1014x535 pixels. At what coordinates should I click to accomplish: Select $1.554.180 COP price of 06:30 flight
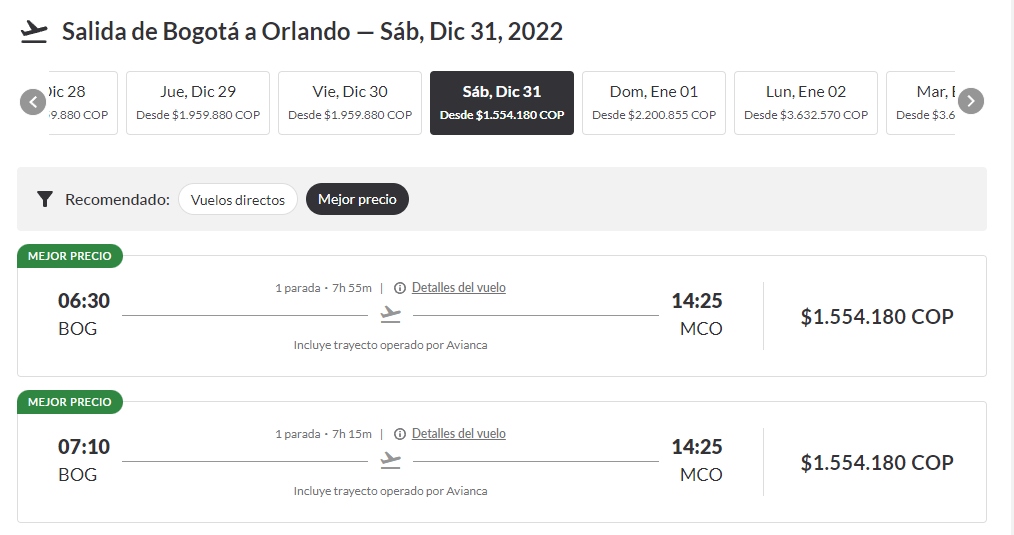tap(877, 316)
